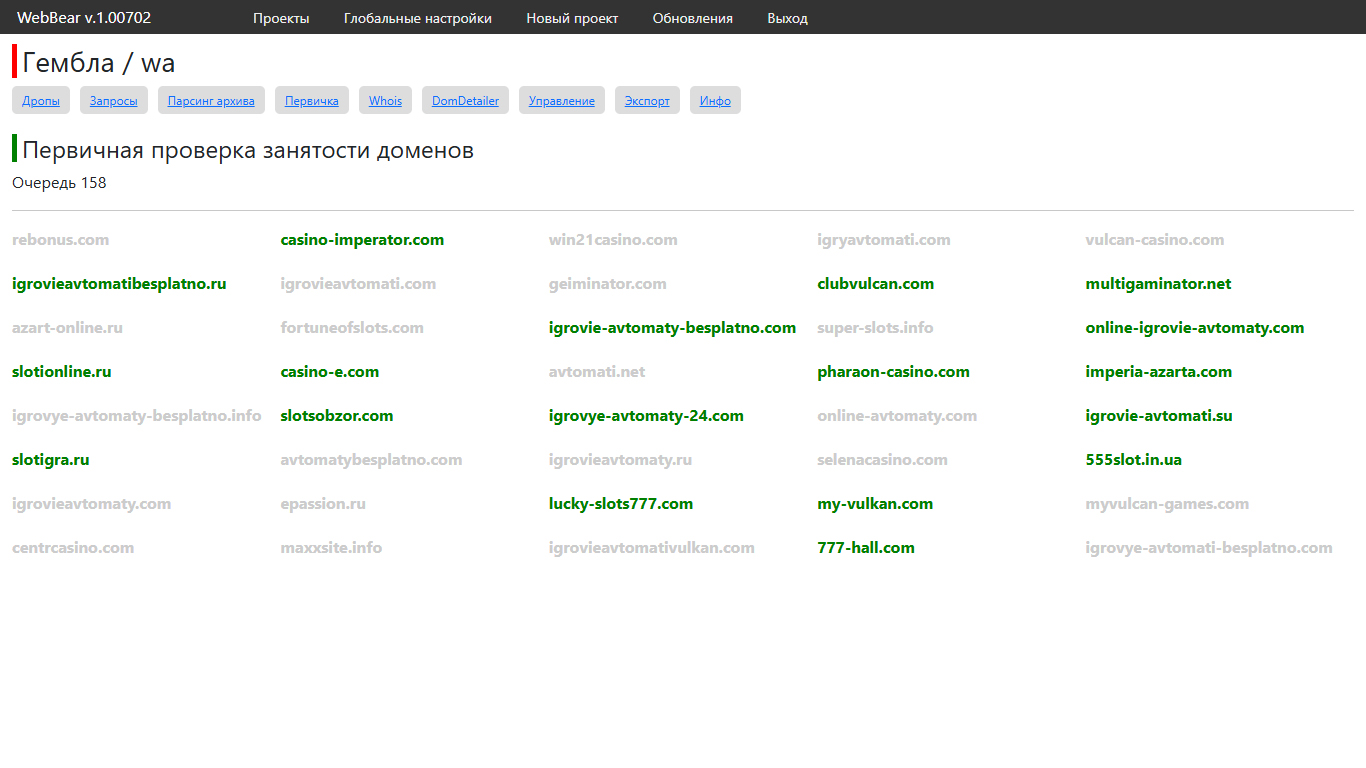Open lucky-slots777.com domain entry

(x=620, y=504)
